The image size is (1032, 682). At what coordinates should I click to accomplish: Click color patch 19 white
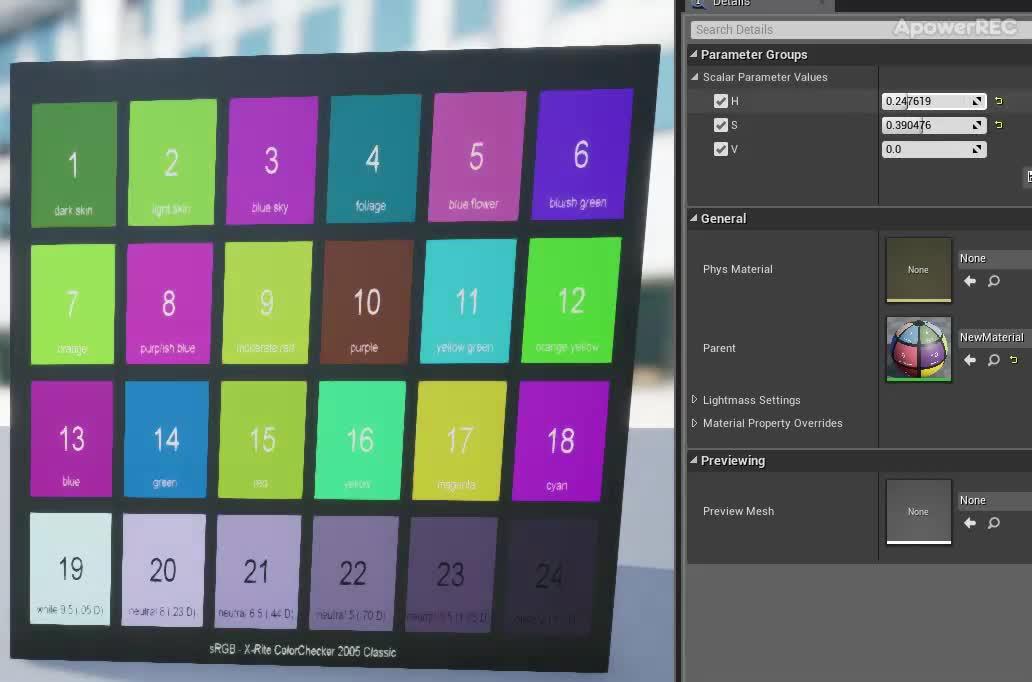coord(70,569)
